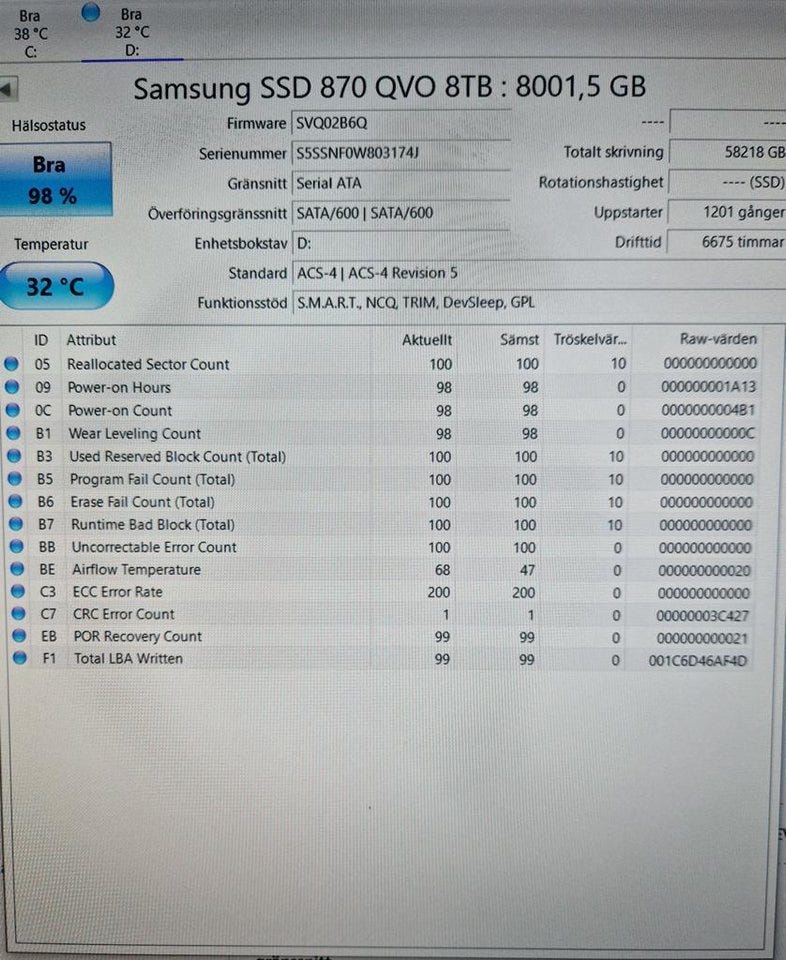Image resolution: width=786 pixels, height=960 pixels.
Task: Go to previous disk with the left arrow
Action: point(6,89)
